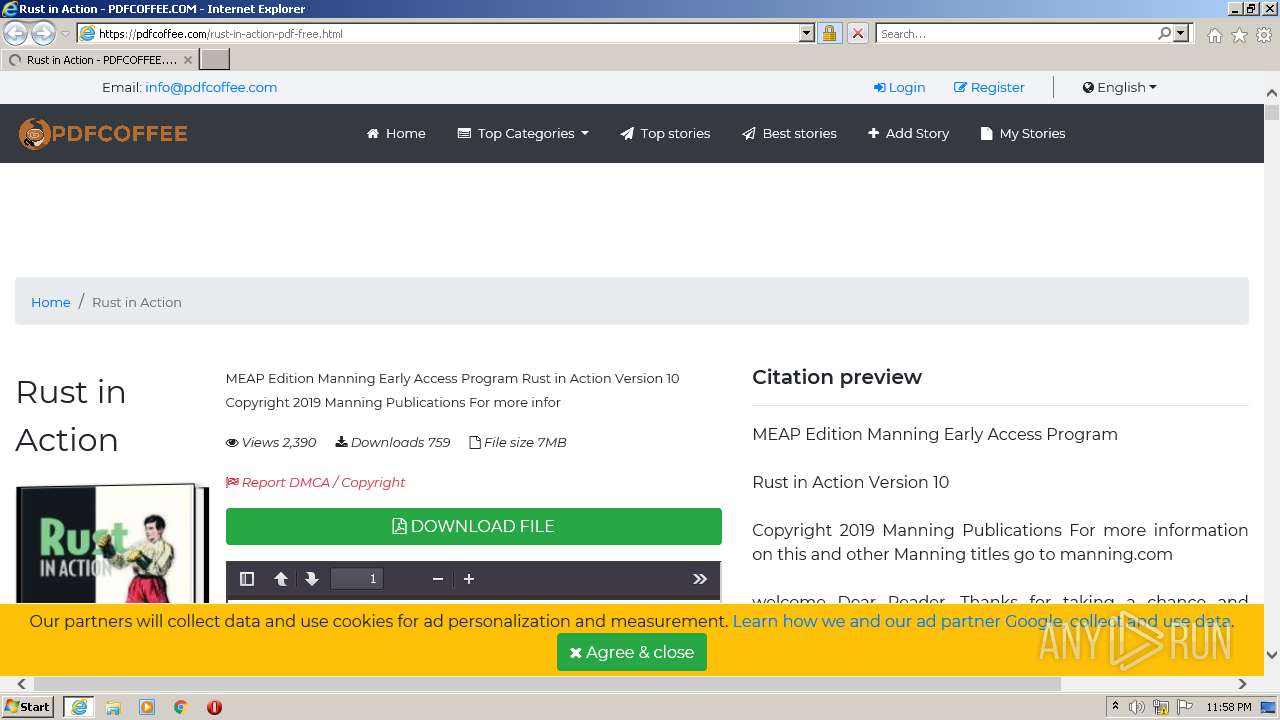Click Home breadcrumb link

pyautogui.click(x=51, y=302)
